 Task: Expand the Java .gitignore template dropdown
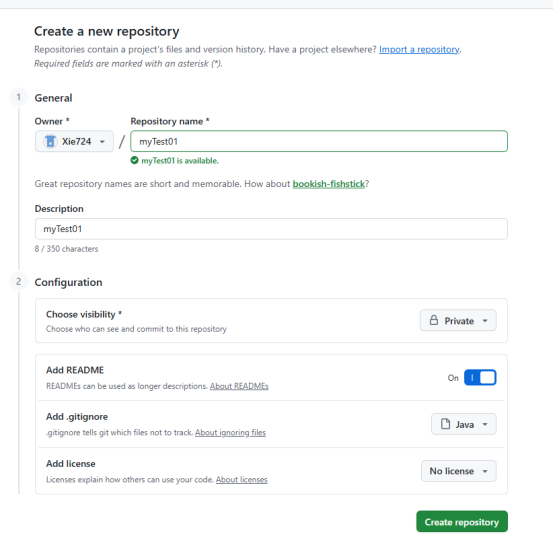point(464,424)
